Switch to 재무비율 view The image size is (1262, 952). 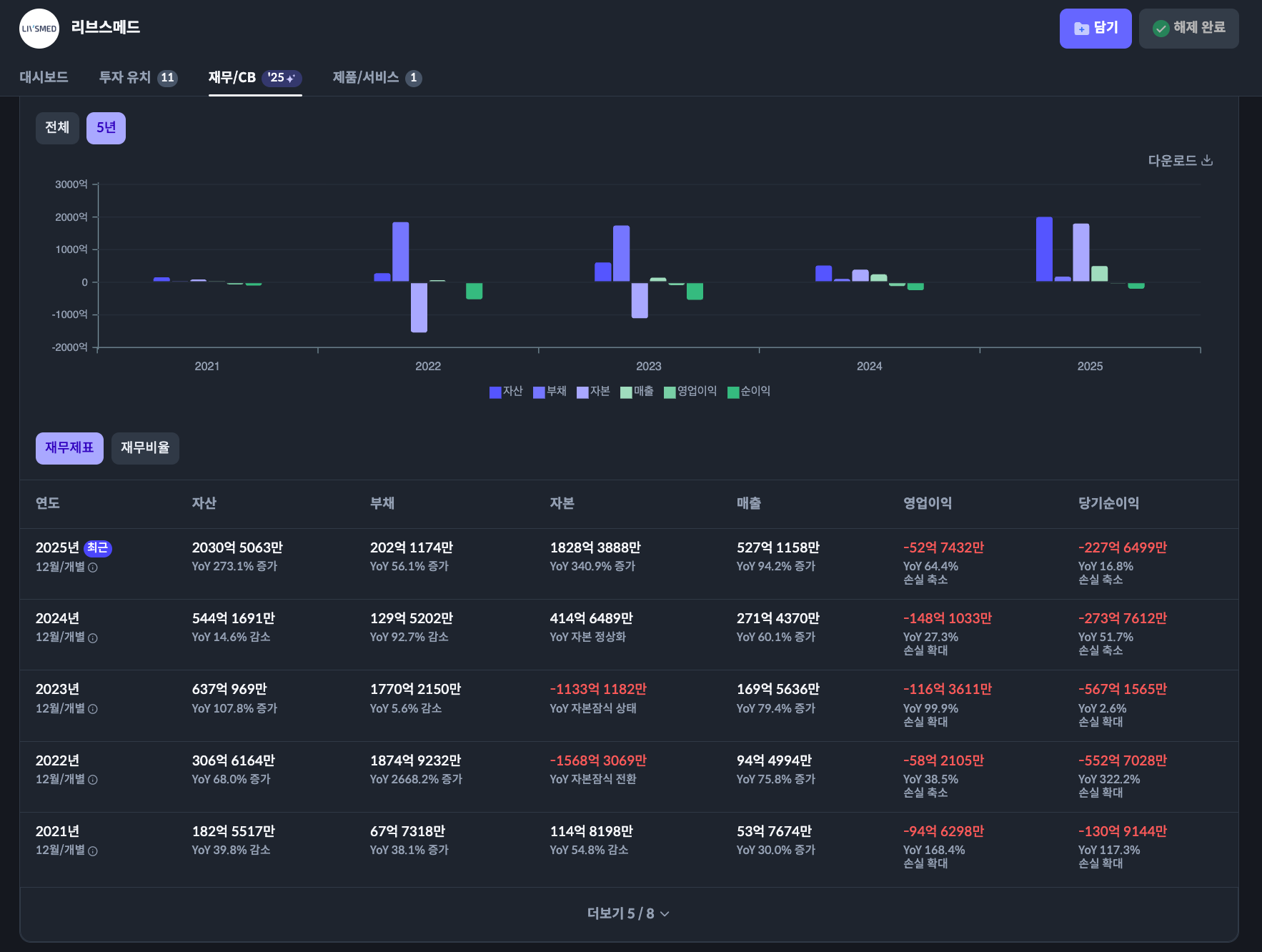[x=145, y=448]
